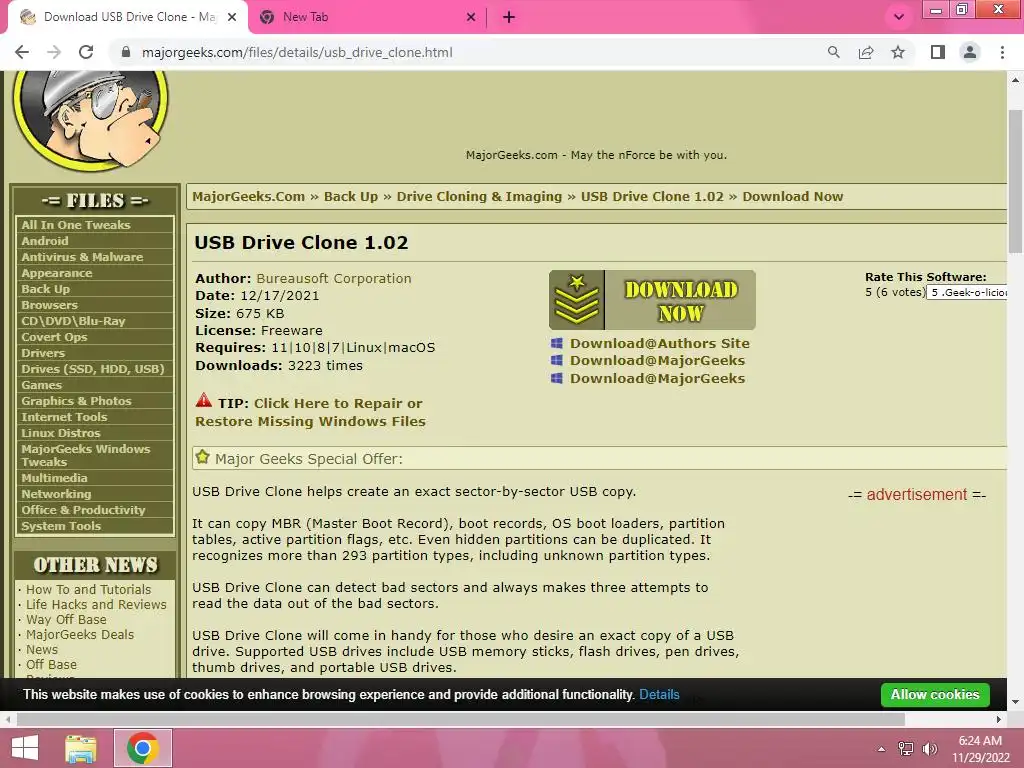
Task: Open the Appearance category
Action: tap(56, 273)
